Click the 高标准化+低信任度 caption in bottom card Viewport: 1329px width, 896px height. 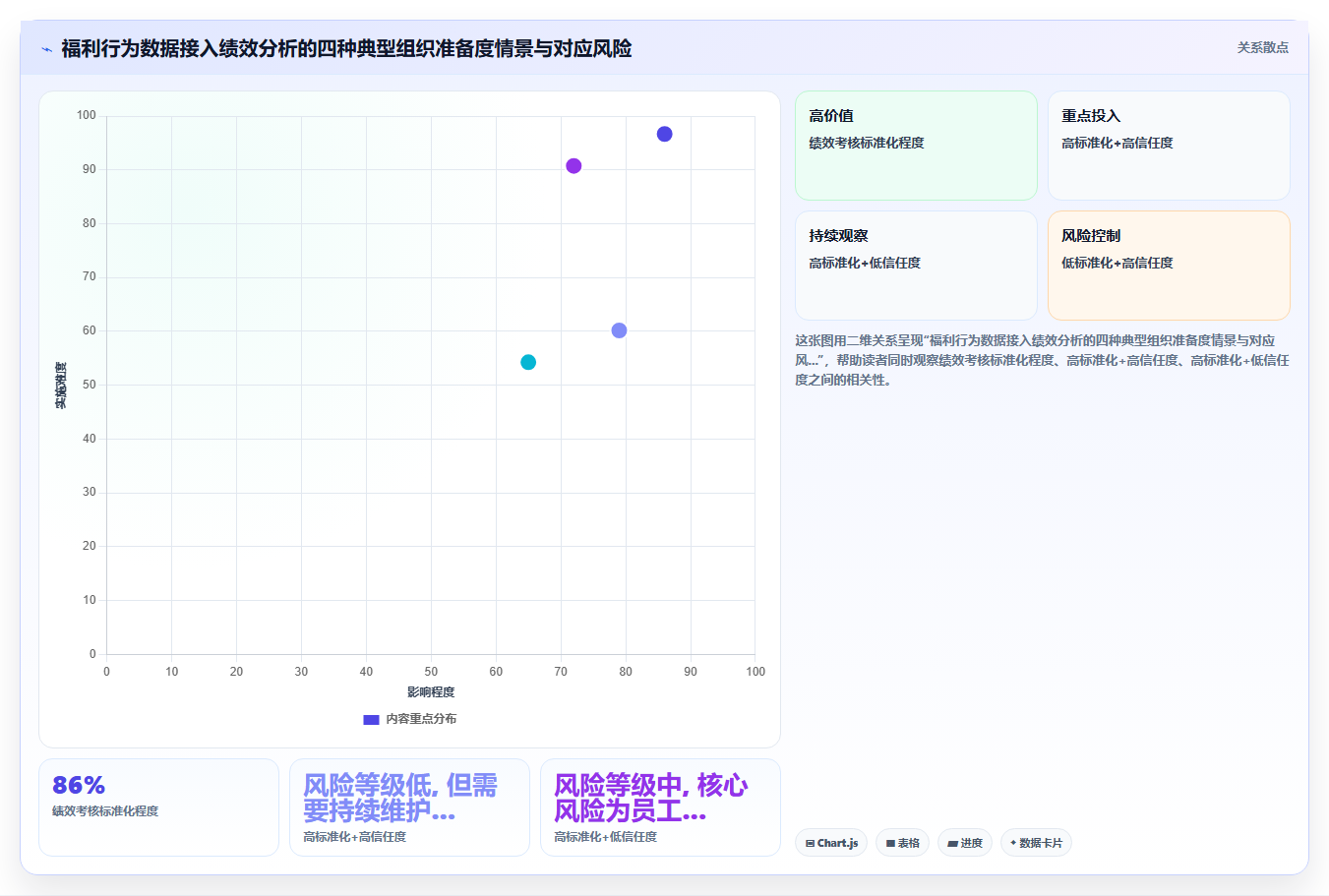click(x=605, y=837)
